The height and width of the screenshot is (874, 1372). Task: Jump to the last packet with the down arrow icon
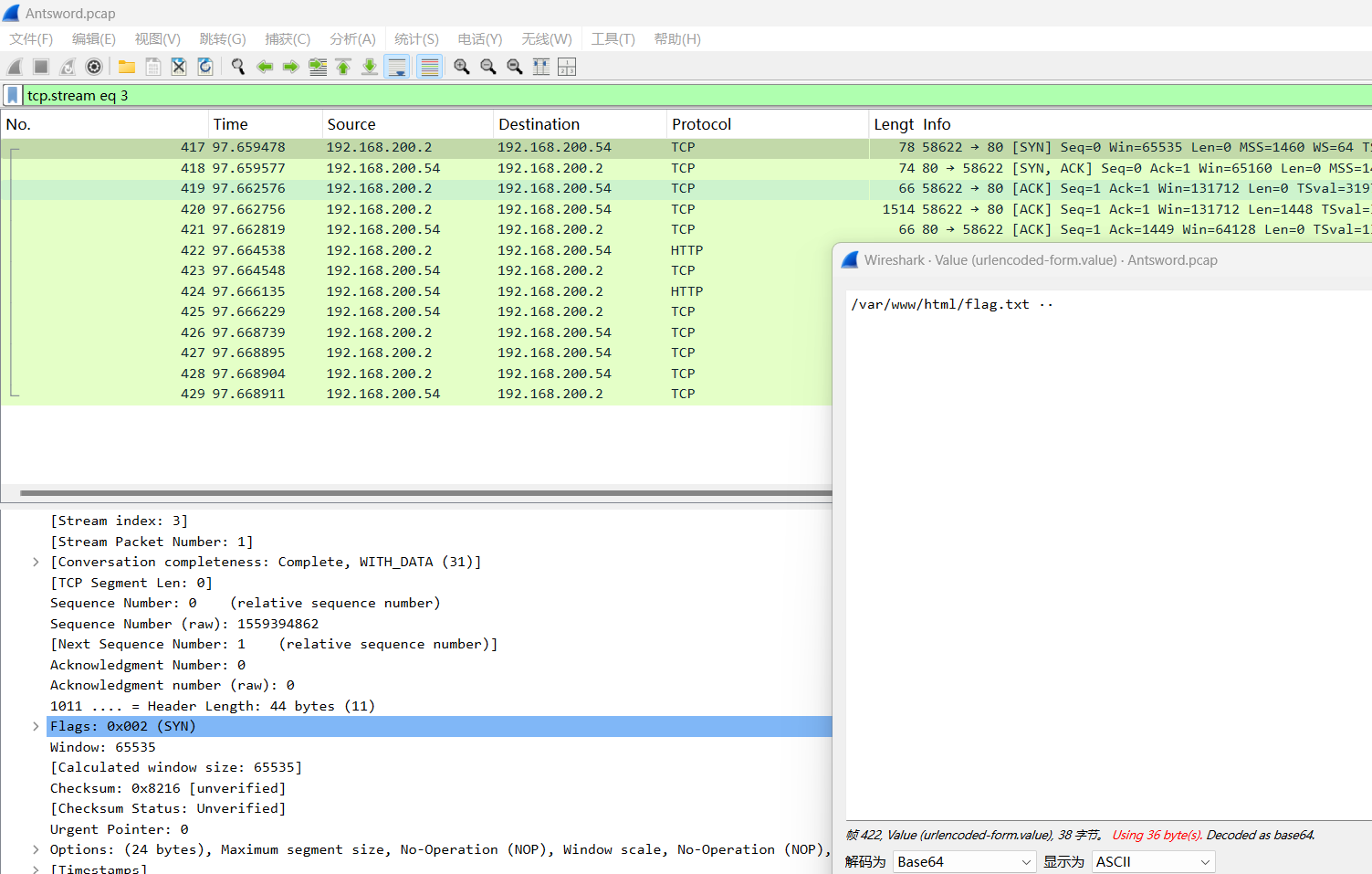370,67
